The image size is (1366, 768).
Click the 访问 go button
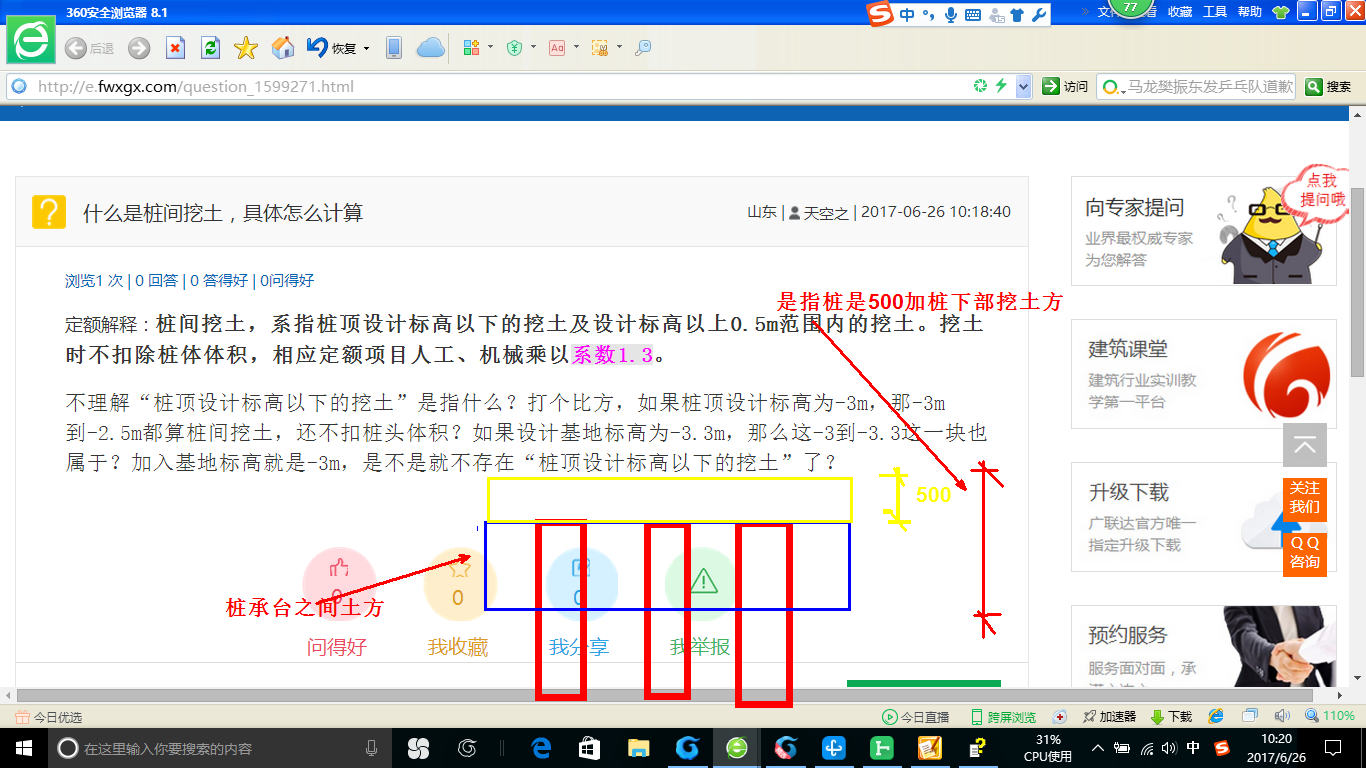pyautogui.click(x=1065, y=87)
